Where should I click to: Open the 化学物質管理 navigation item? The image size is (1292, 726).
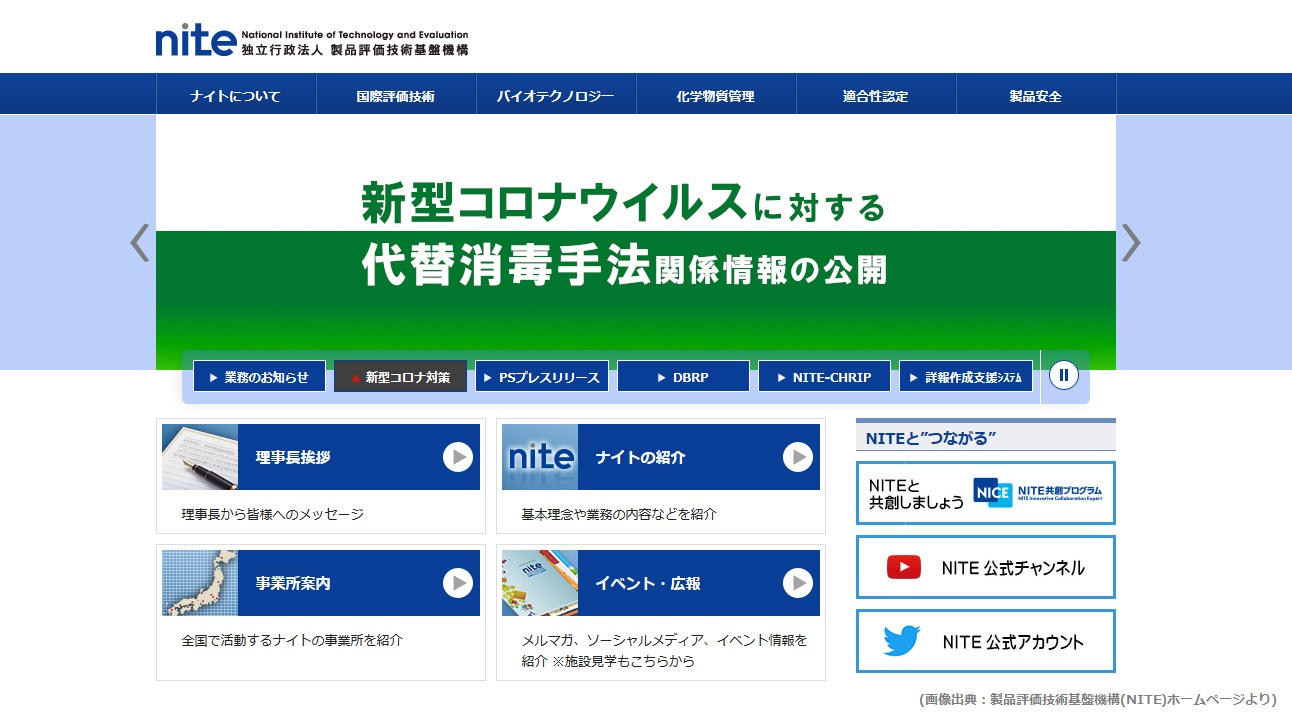point(716,96)
